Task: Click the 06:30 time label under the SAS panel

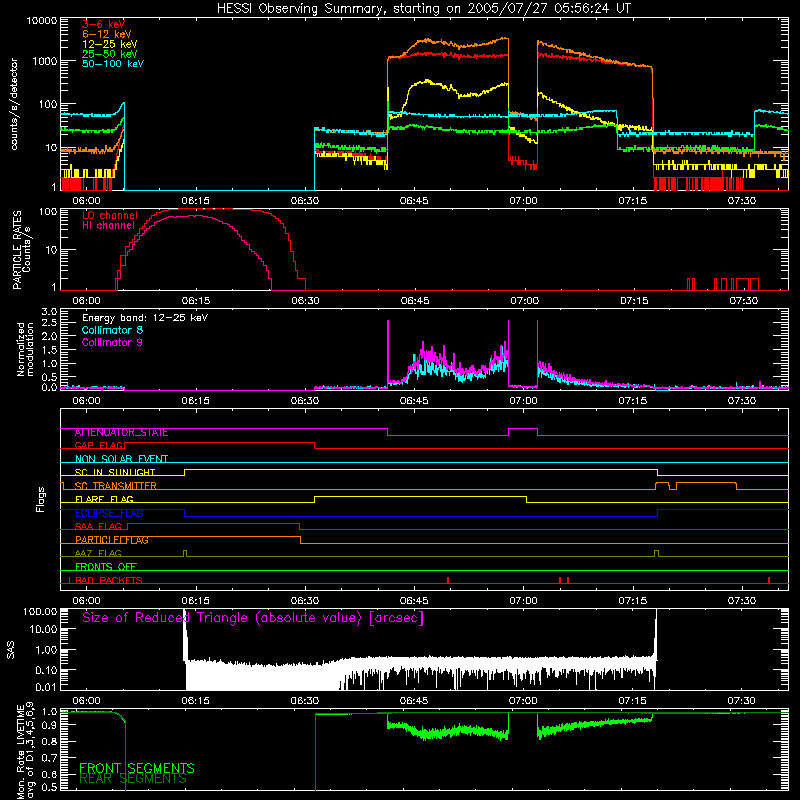Action: click(305, 701)
